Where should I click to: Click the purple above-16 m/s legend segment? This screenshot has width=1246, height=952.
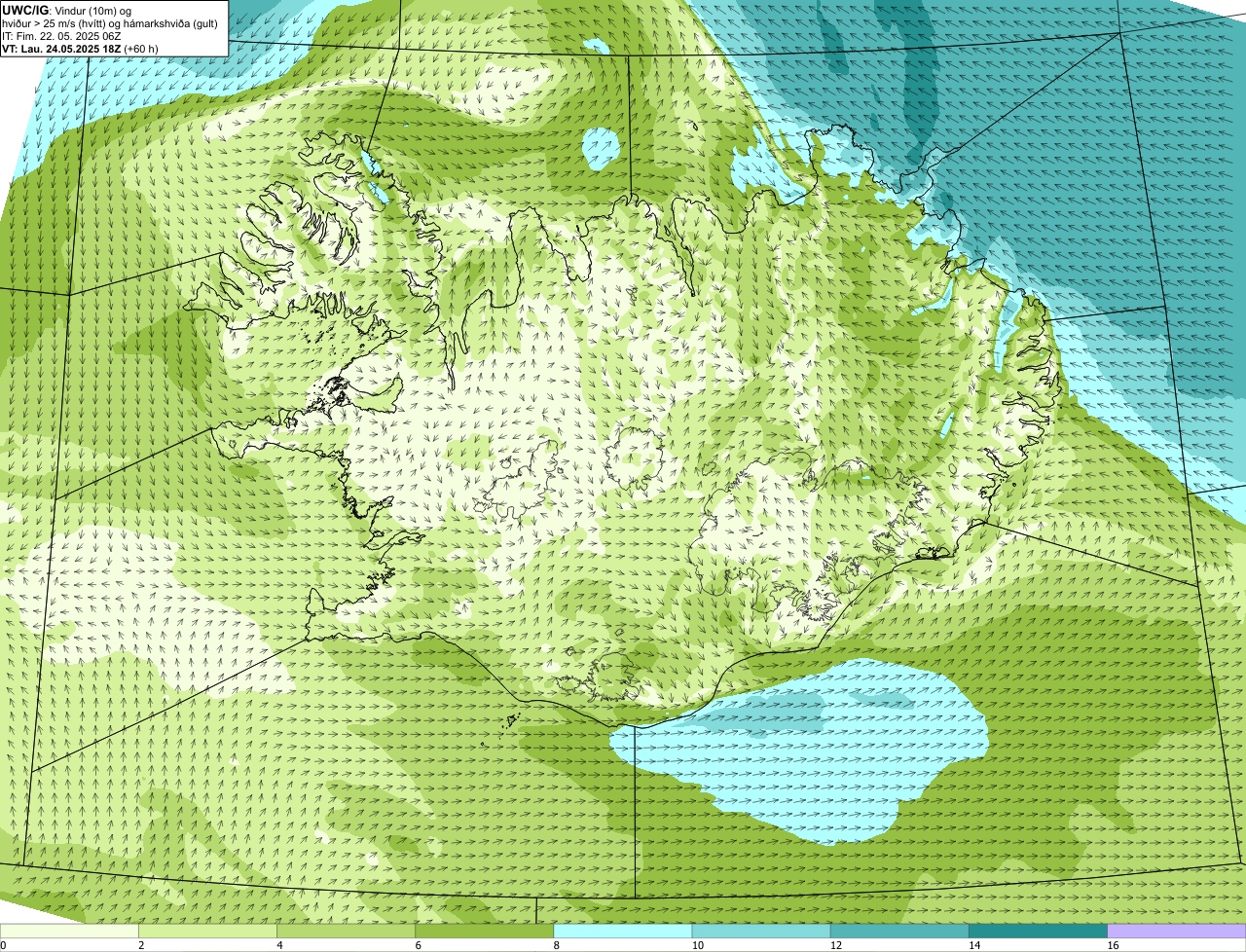click(1177, 931)
